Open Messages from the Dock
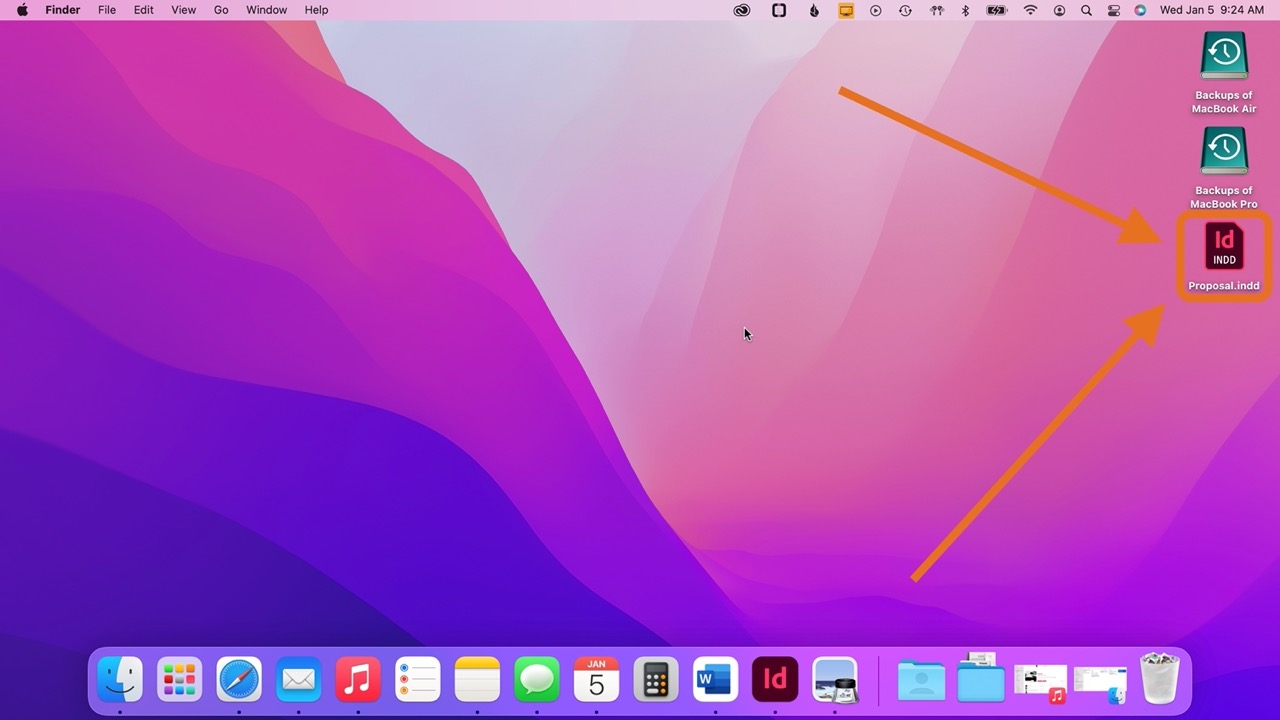Viewport: 1280px width, 720px height. click(x=537, y=680)
